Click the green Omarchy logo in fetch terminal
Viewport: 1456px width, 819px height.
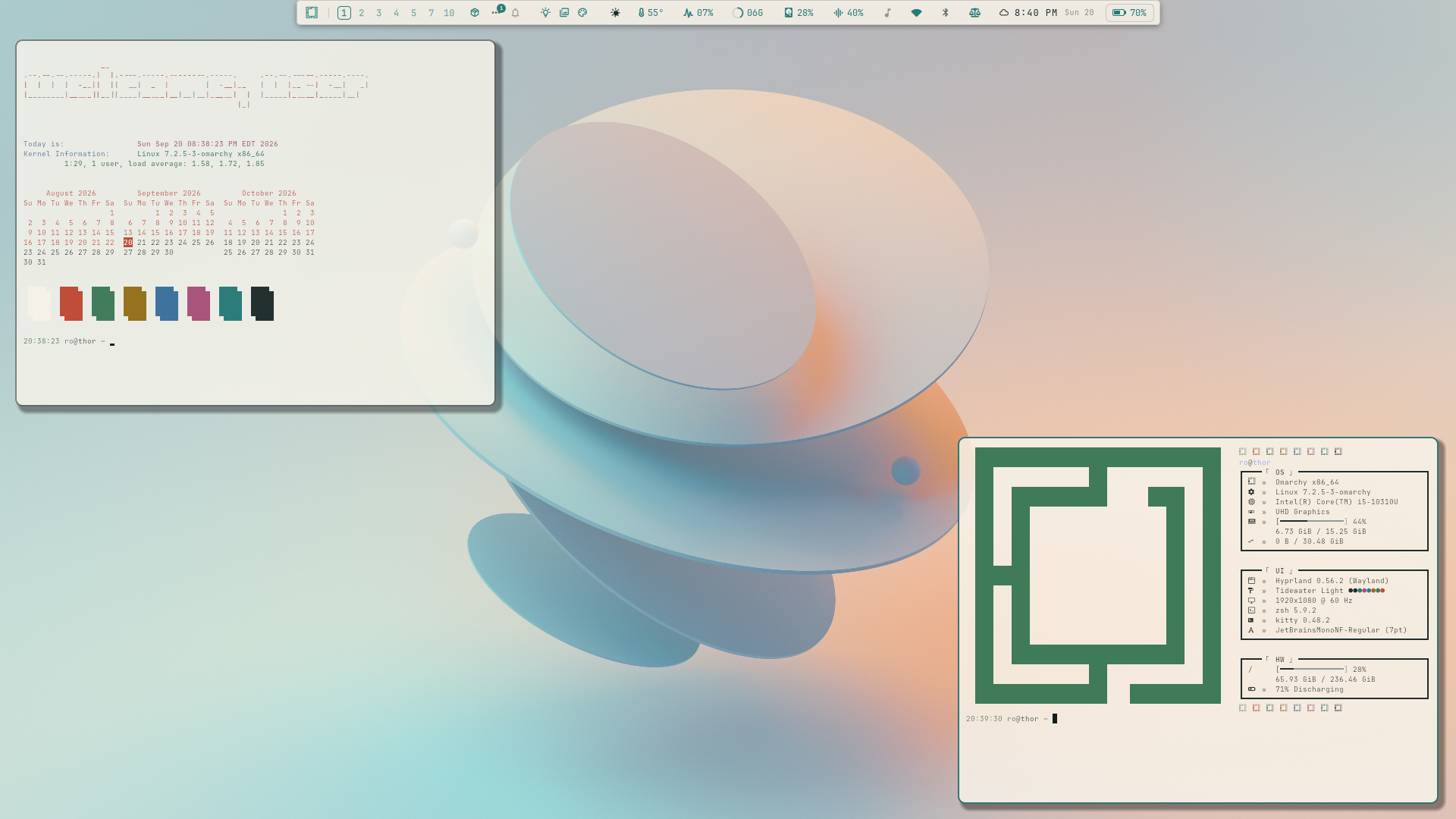(1098, 576)
